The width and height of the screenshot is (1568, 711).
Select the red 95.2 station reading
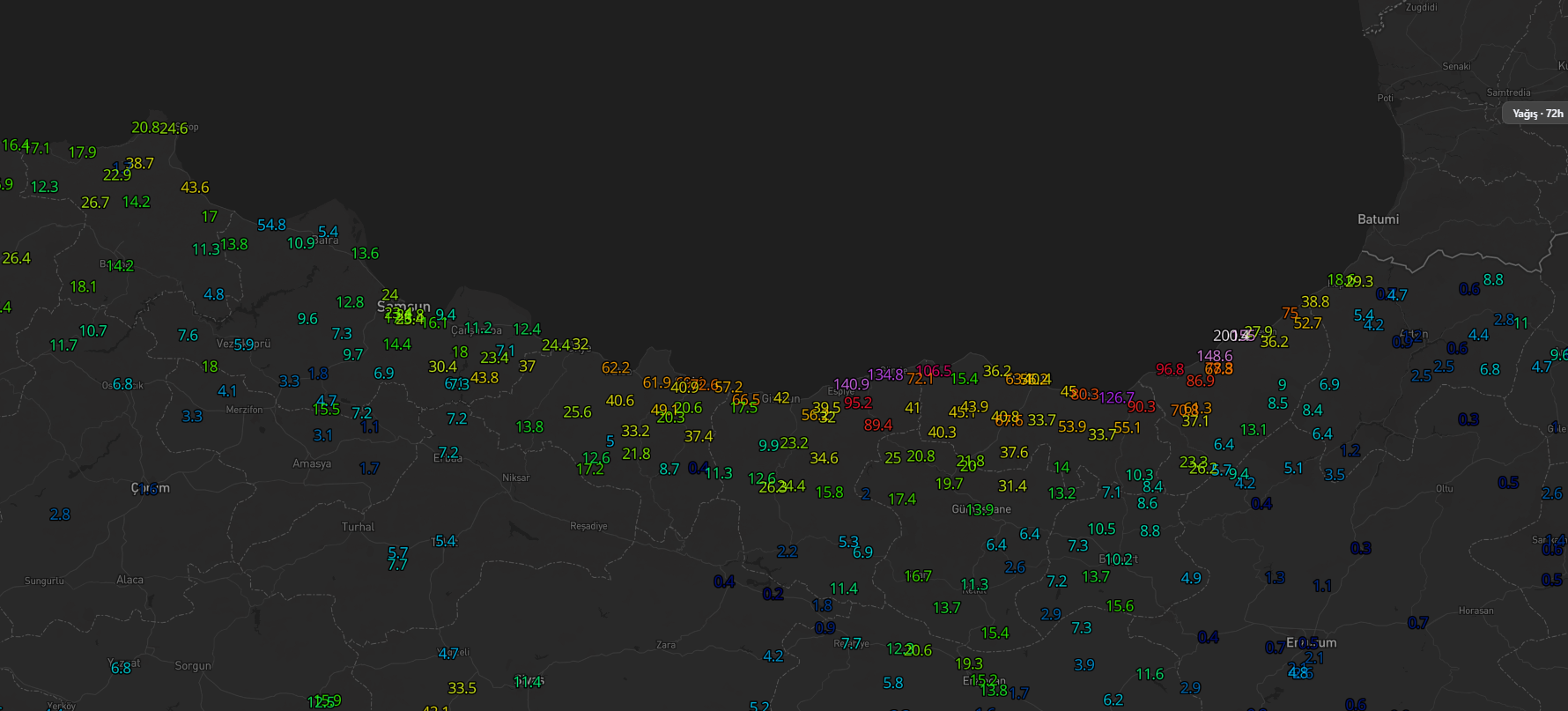(858, 403)
